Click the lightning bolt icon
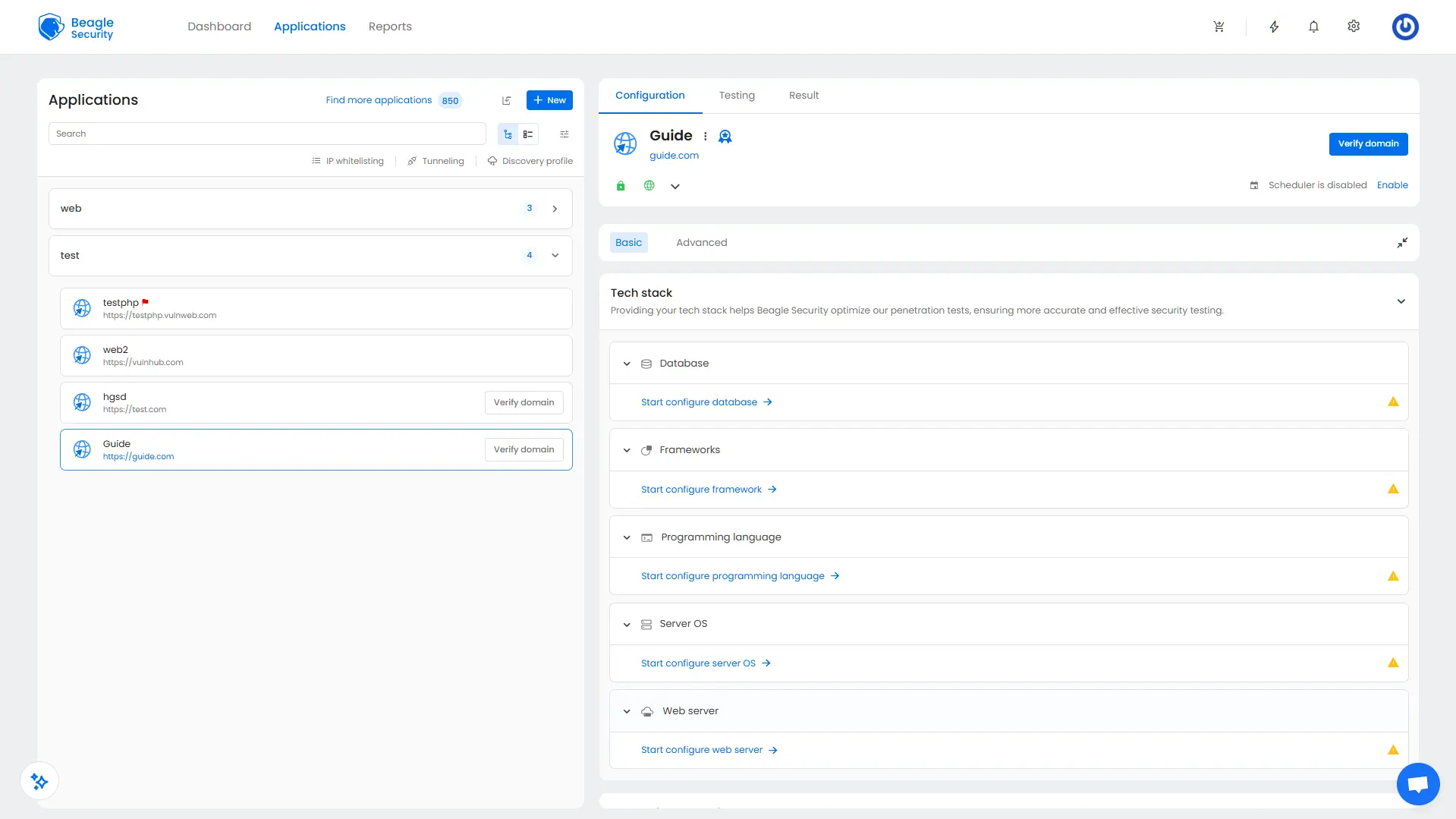Viewport: 1456px width, 819px height. coord(1274,27)
